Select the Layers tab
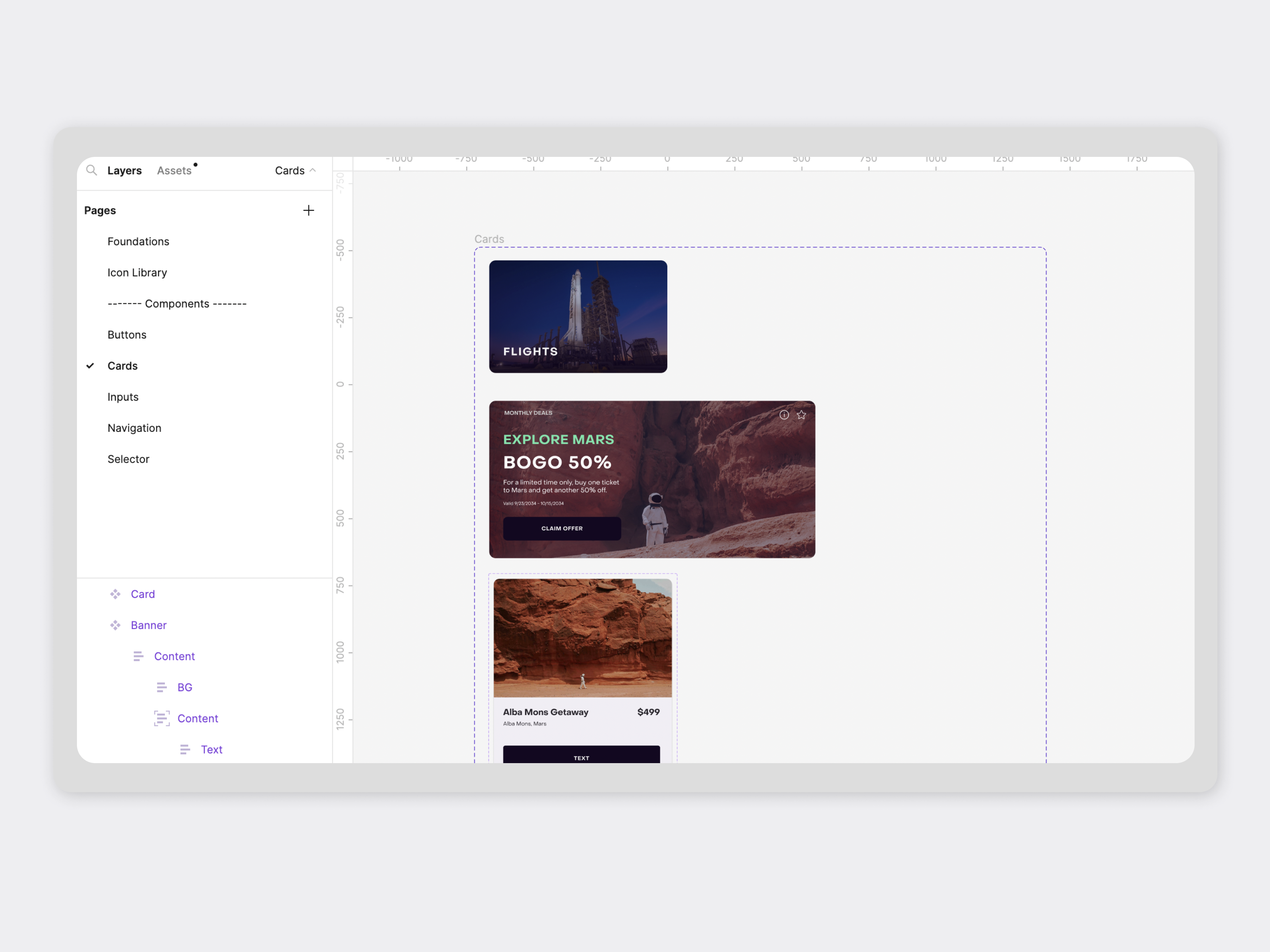The image size is (1270, 952). pos(124,171)
